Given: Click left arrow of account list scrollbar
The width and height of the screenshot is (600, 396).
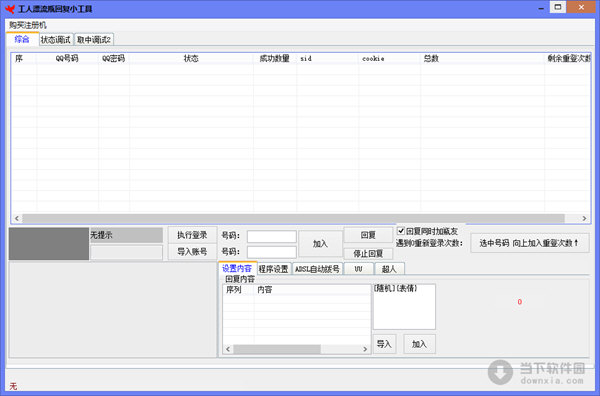Looking at the screenshot, I should 17,218.
